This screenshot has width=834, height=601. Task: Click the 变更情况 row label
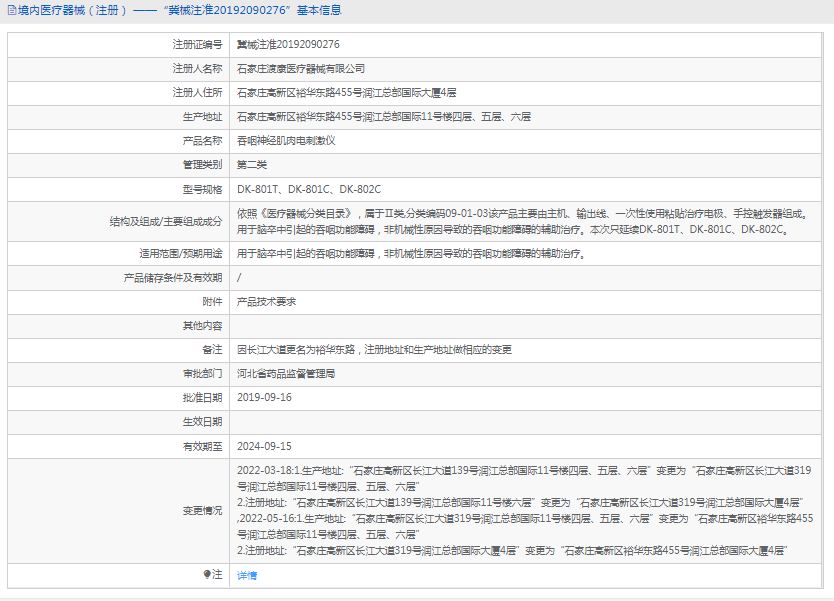click(202, 510)
